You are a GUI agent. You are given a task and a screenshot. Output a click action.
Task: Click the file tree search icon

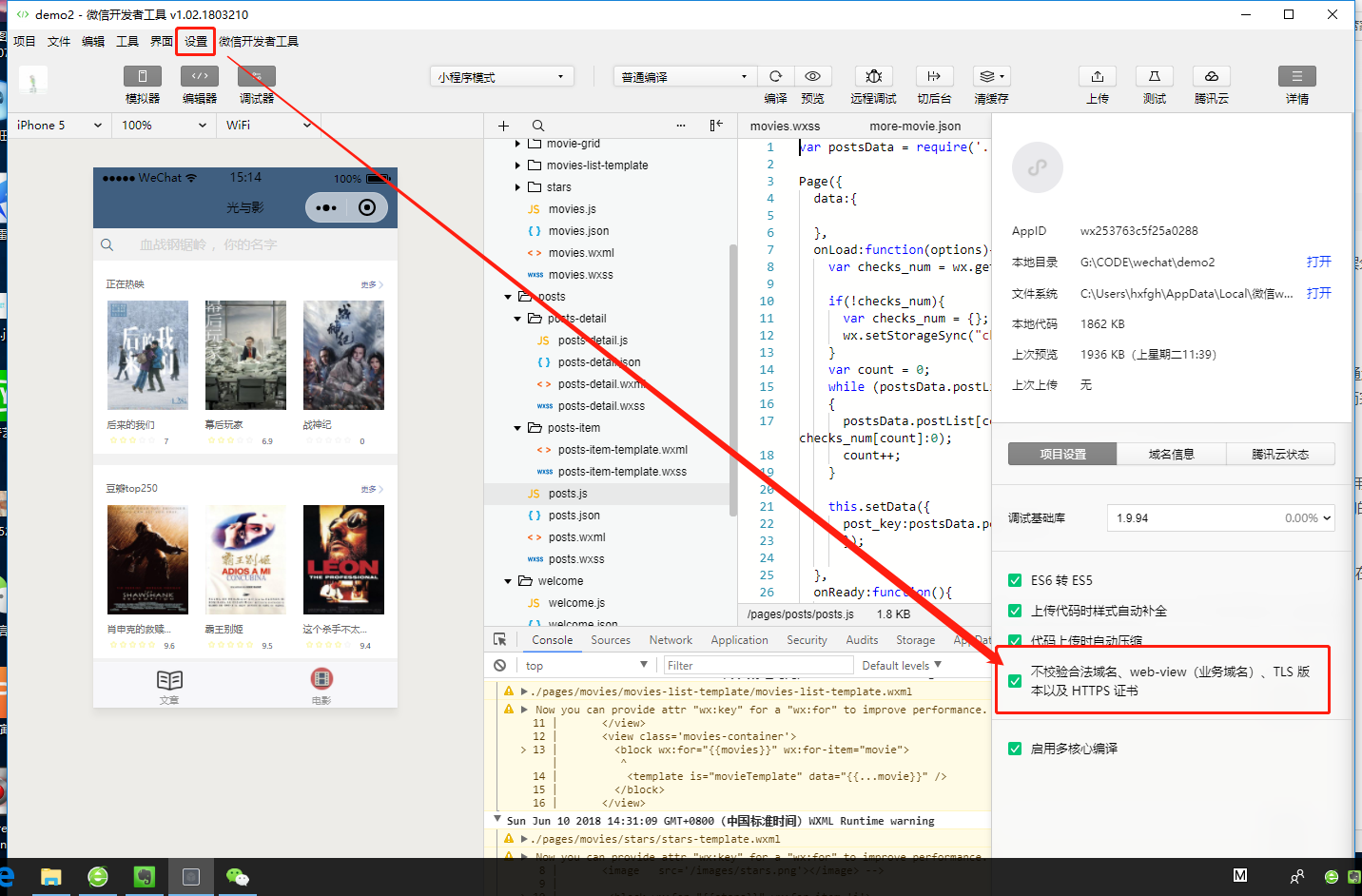click(x=538, y=126)
